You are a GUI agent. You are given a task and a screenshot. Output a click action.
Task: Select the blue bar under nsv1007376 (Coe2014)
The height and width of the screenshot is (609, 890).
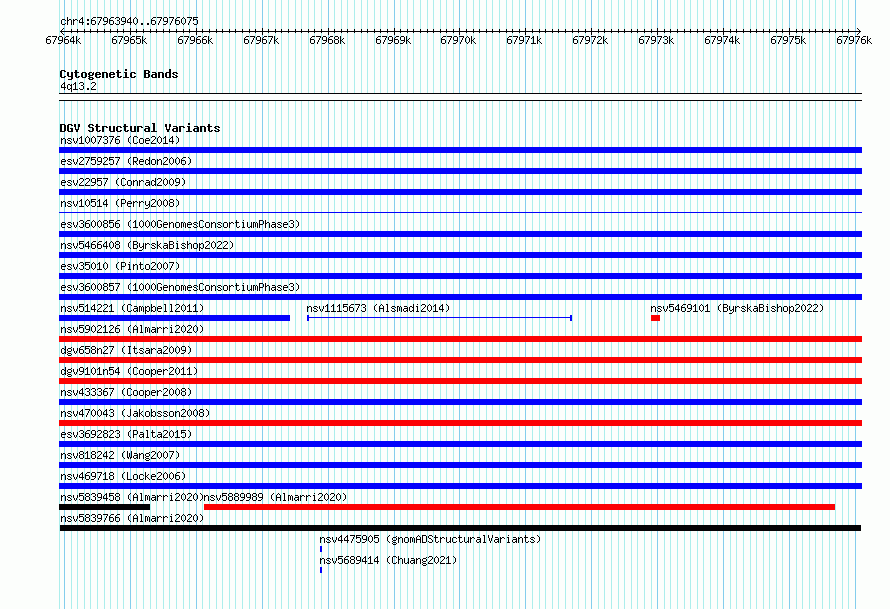pos(460,150)
